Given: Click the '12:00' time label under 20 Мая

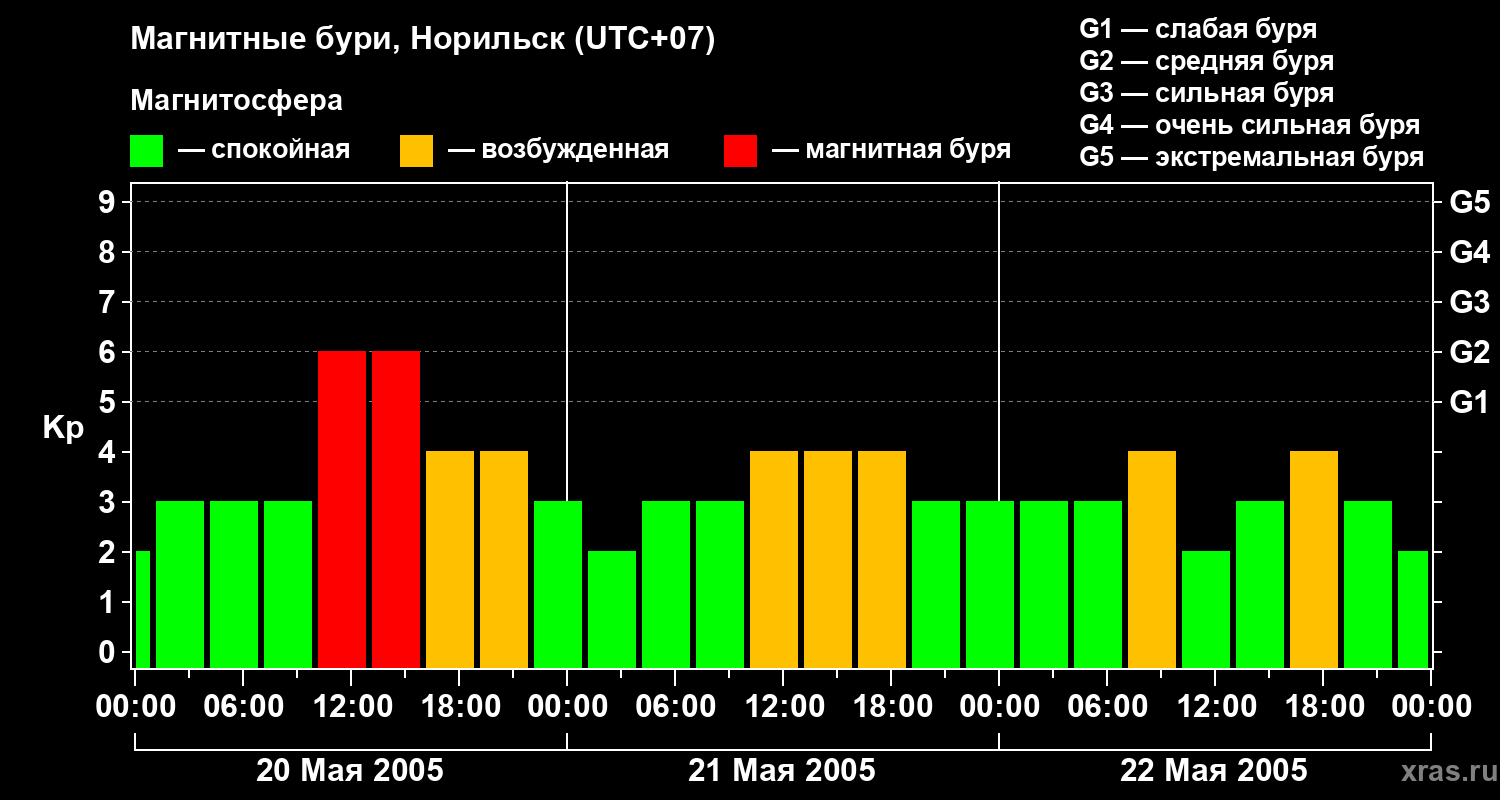Looking at the screenshot, I should 351,706.
